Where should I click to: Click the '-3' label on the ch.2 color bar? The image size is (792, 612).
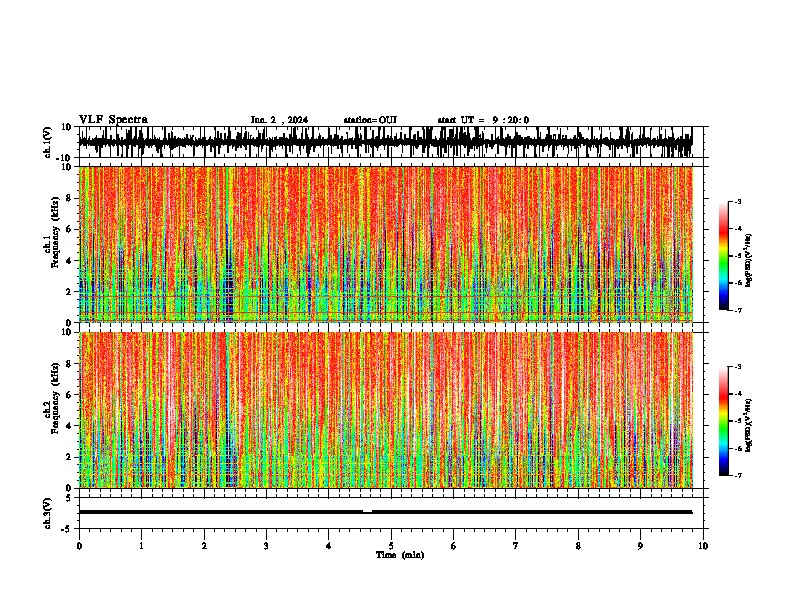[737, 367]
